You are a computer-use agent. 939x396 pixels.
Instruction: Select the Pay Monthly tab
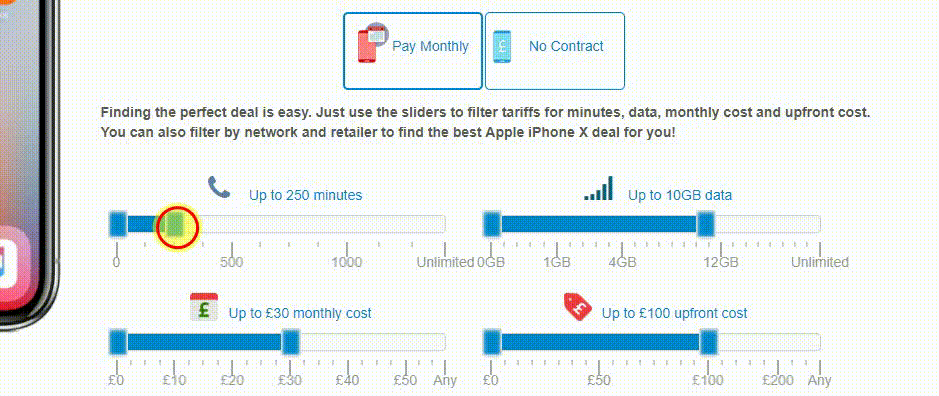pos(413,51)
